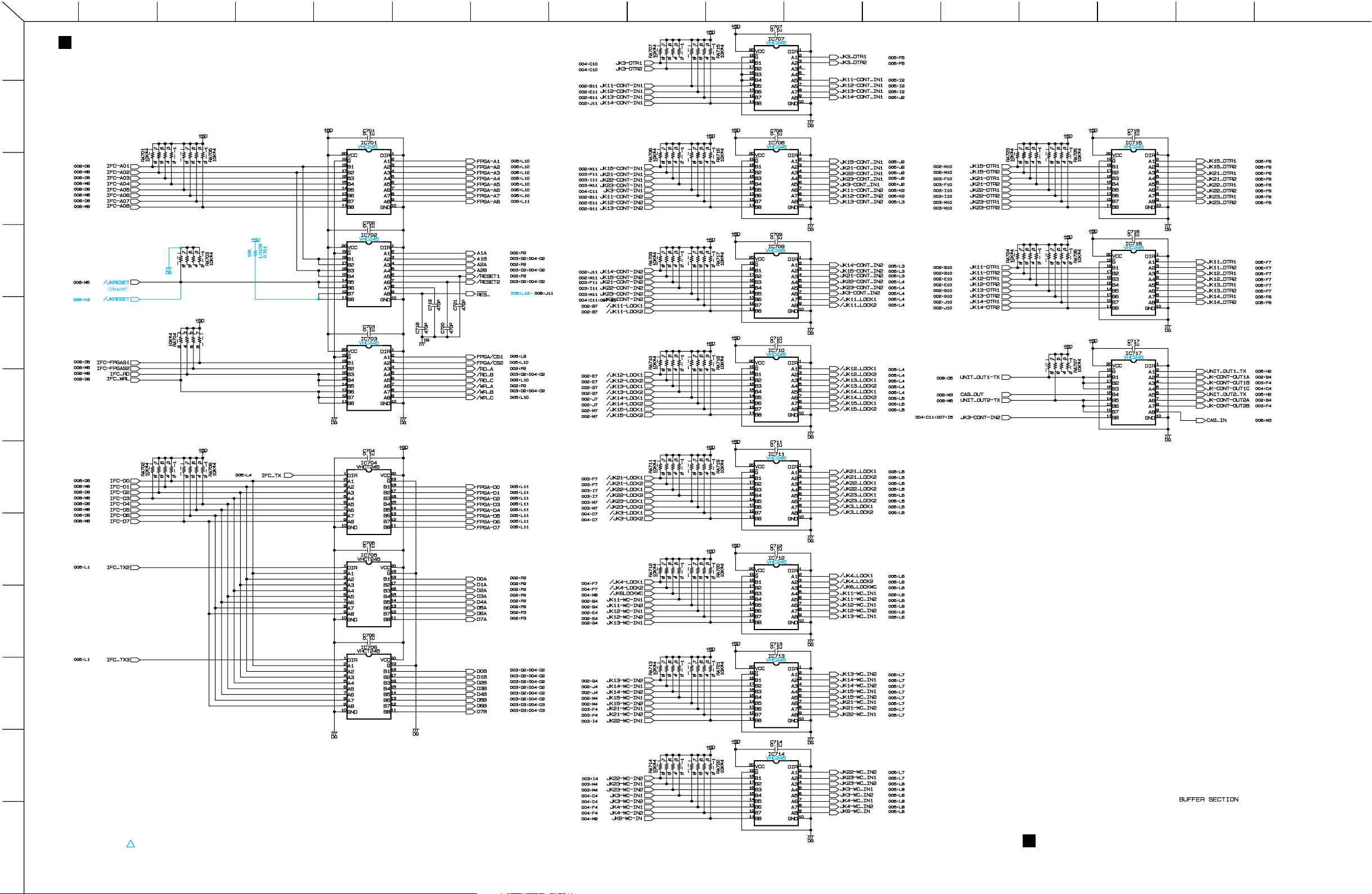Screen dimensions: 1372x894
Task: Click the /JK15_LOCK2 output label at IC710
Action: click(858, 408)
